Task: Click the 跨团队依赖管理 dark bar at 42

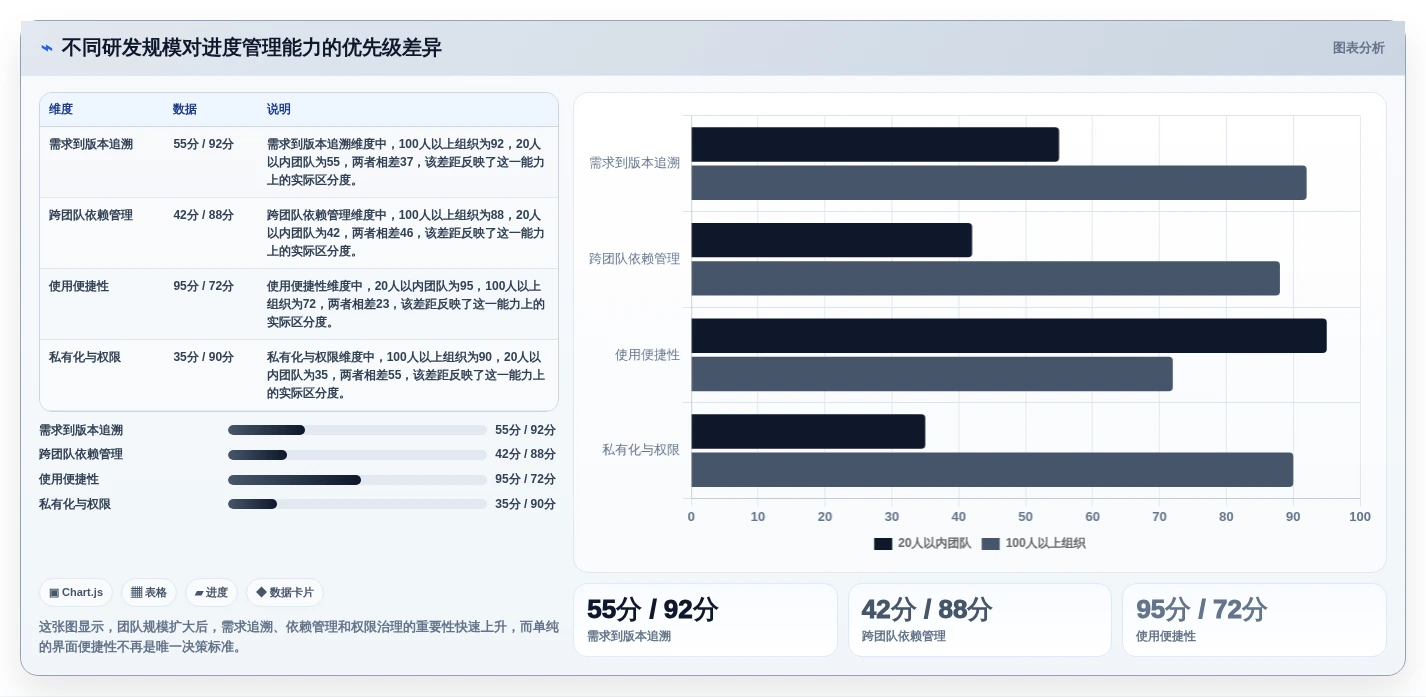Action: [x=831, y=240]
